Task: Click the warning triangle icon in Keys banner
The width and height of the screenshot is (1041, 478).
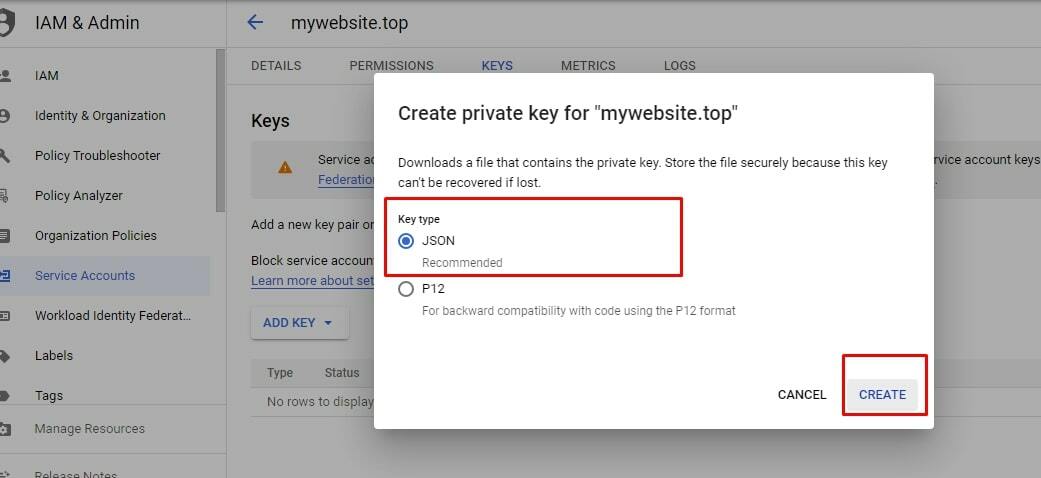Action: pos(285,167)
